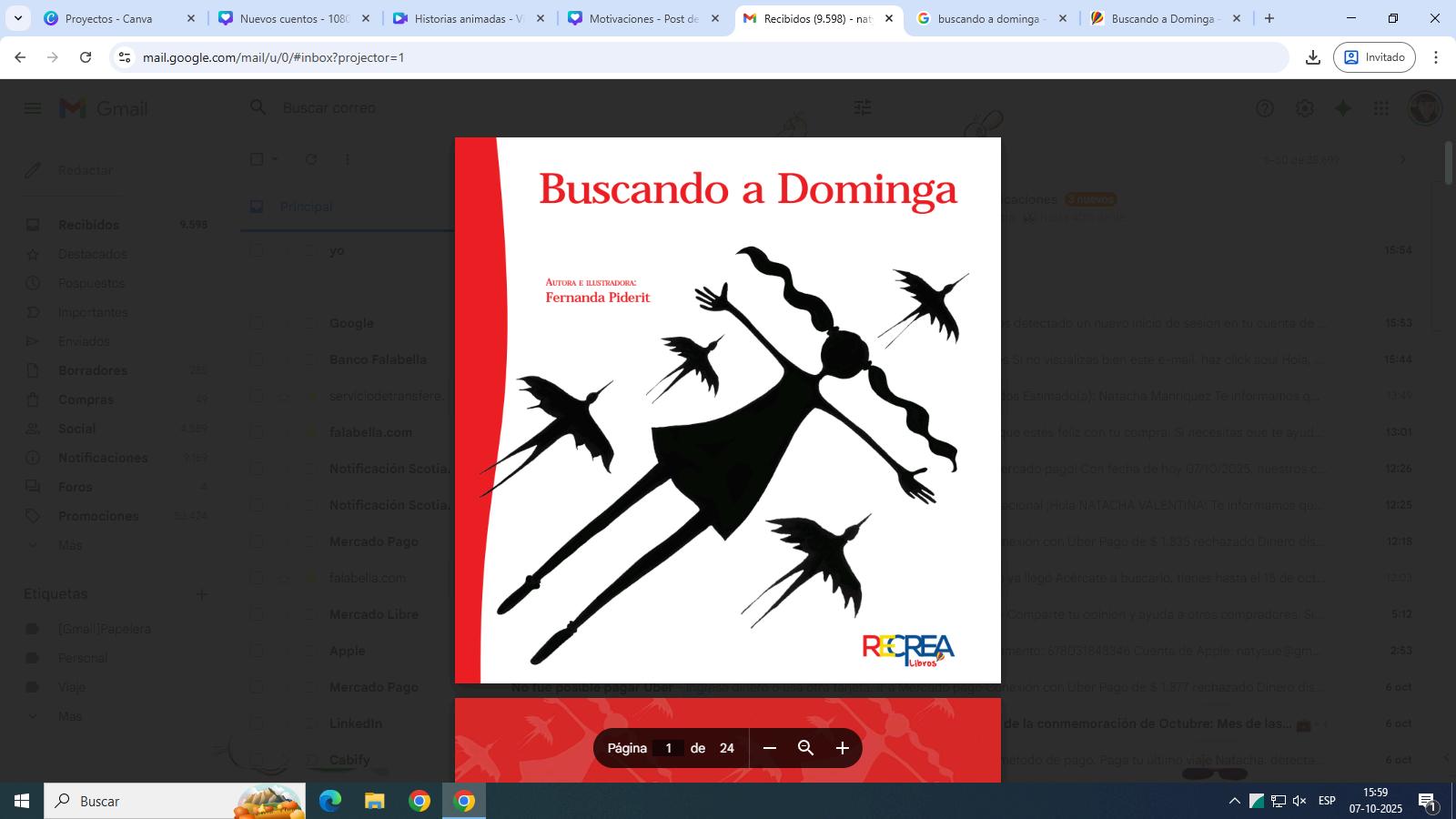
Task: Toggle the select-all checkbox in Gmail
Action: [257, 159]
